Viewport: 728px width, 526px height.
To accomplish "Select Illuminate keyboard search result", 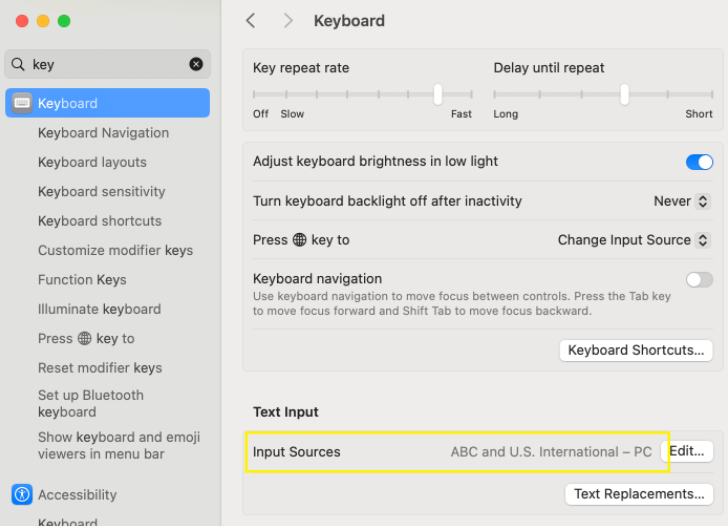I will 99,309.
